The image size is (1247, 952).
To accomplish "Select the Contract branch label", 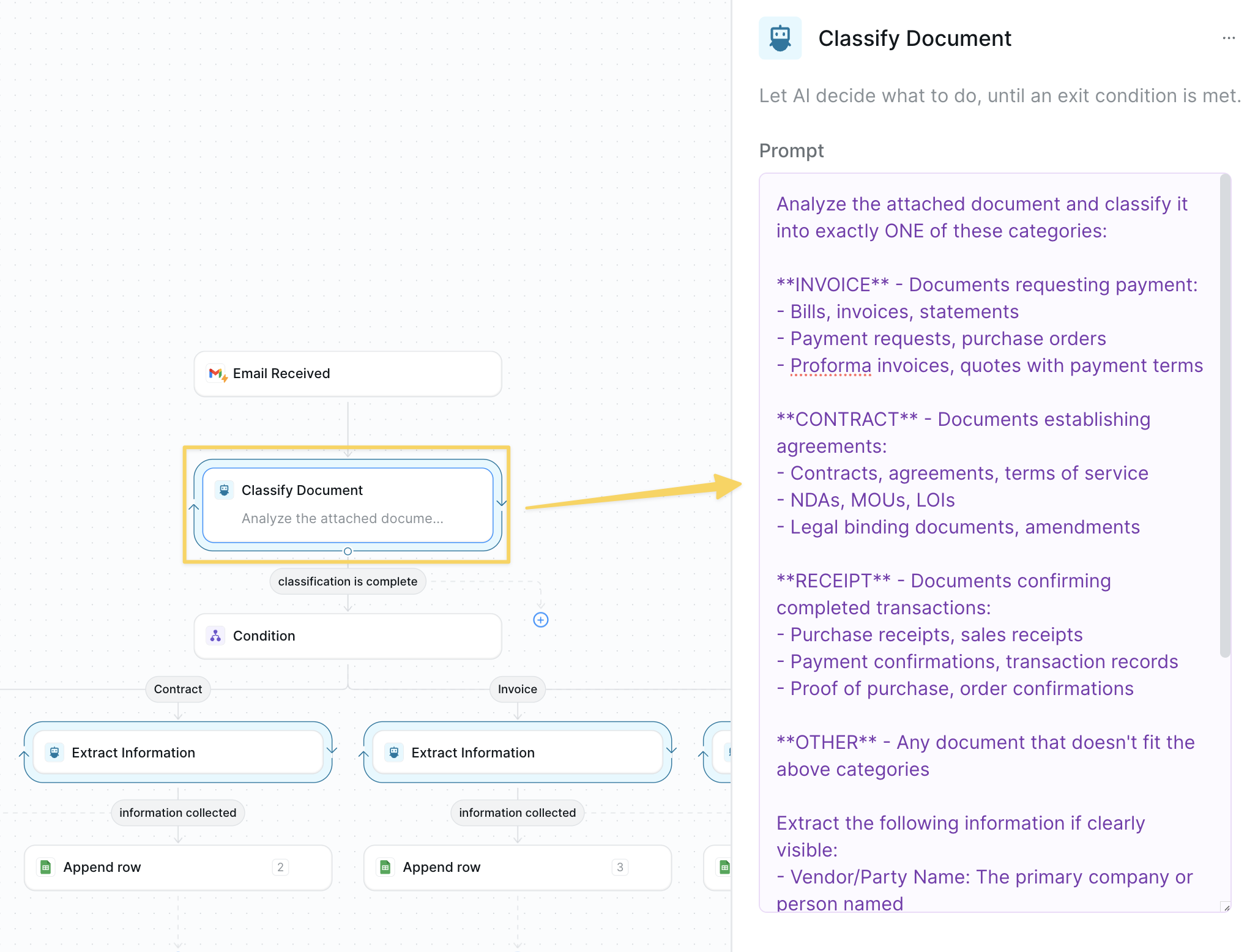I will [x=177, y=689].
